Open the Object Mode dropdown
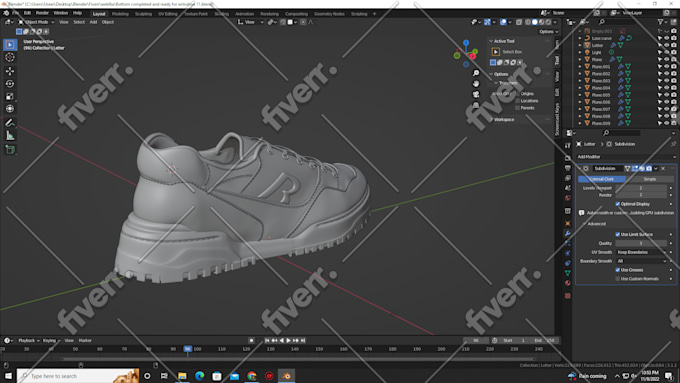680x383 pixels. tap(36, 22)
